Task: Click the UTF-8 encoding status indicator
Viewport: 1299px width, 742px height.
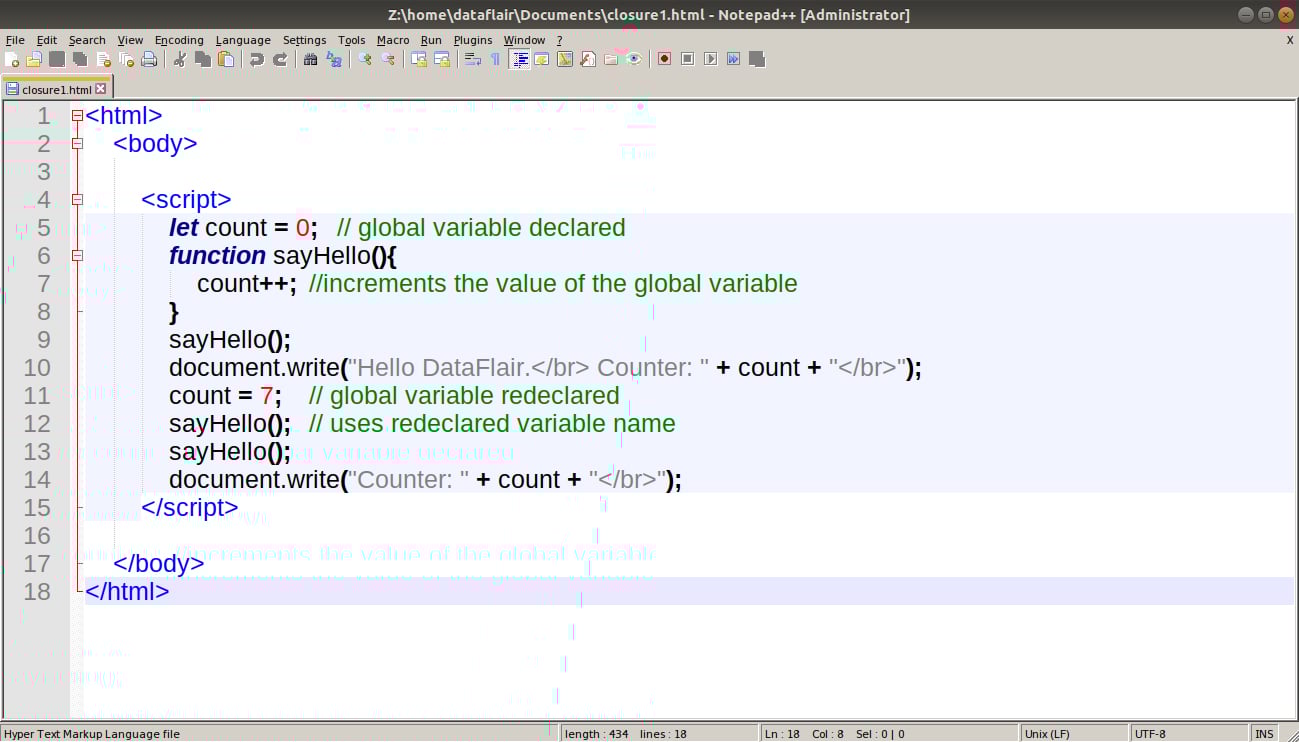Action: tap(1148, 733)
